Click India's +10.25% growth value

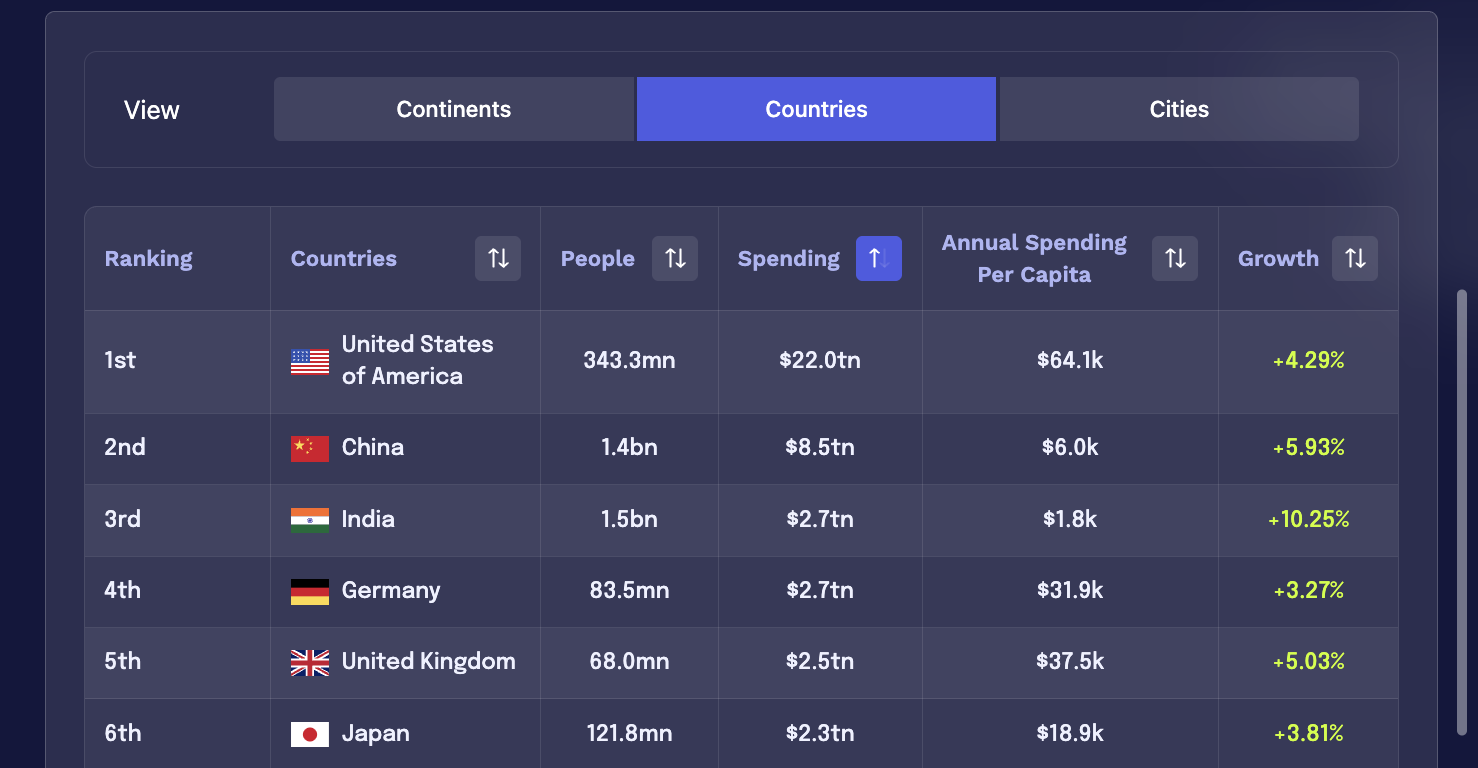[1308, 519]
